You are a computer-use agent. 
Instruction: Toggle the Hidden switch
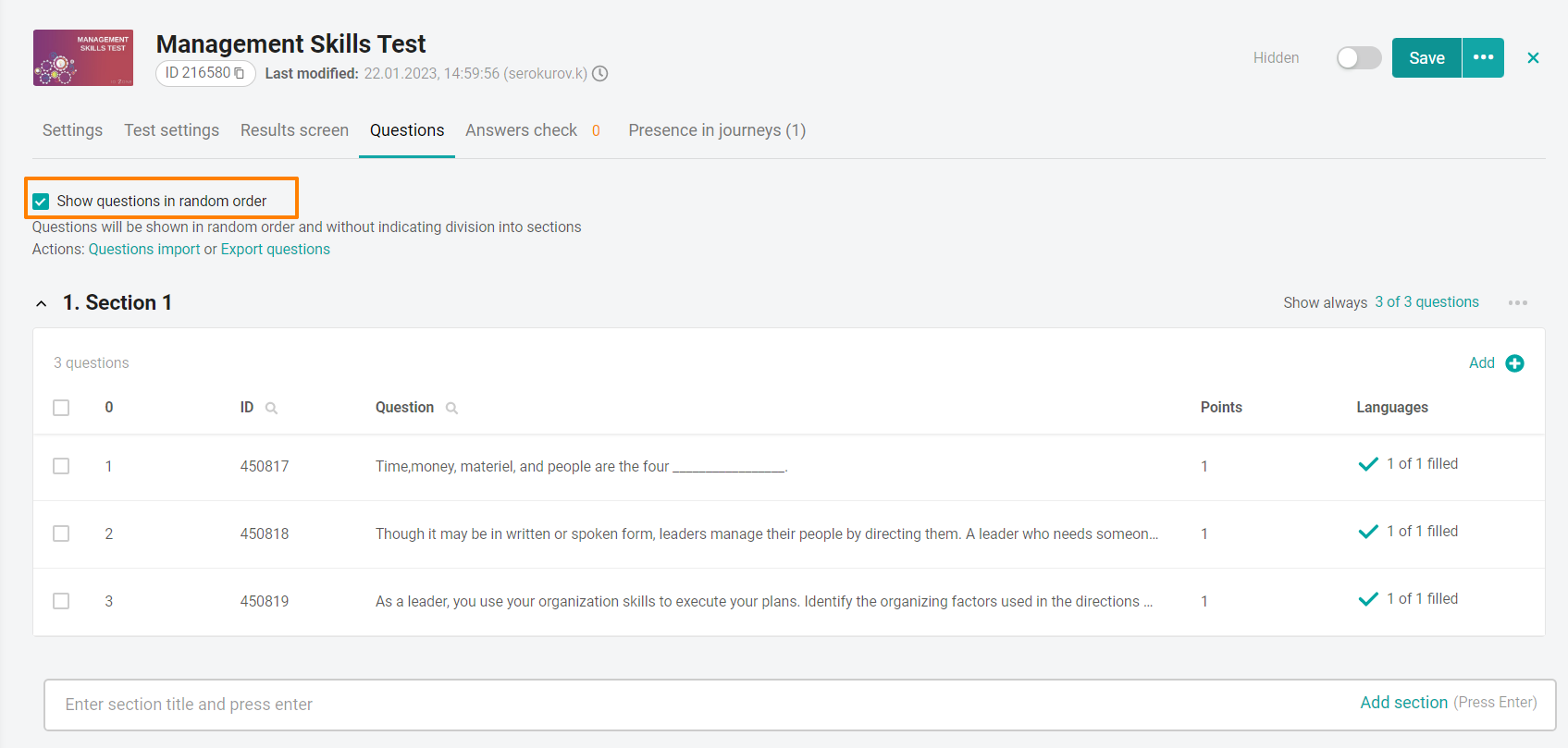[x=1359, y=57]
